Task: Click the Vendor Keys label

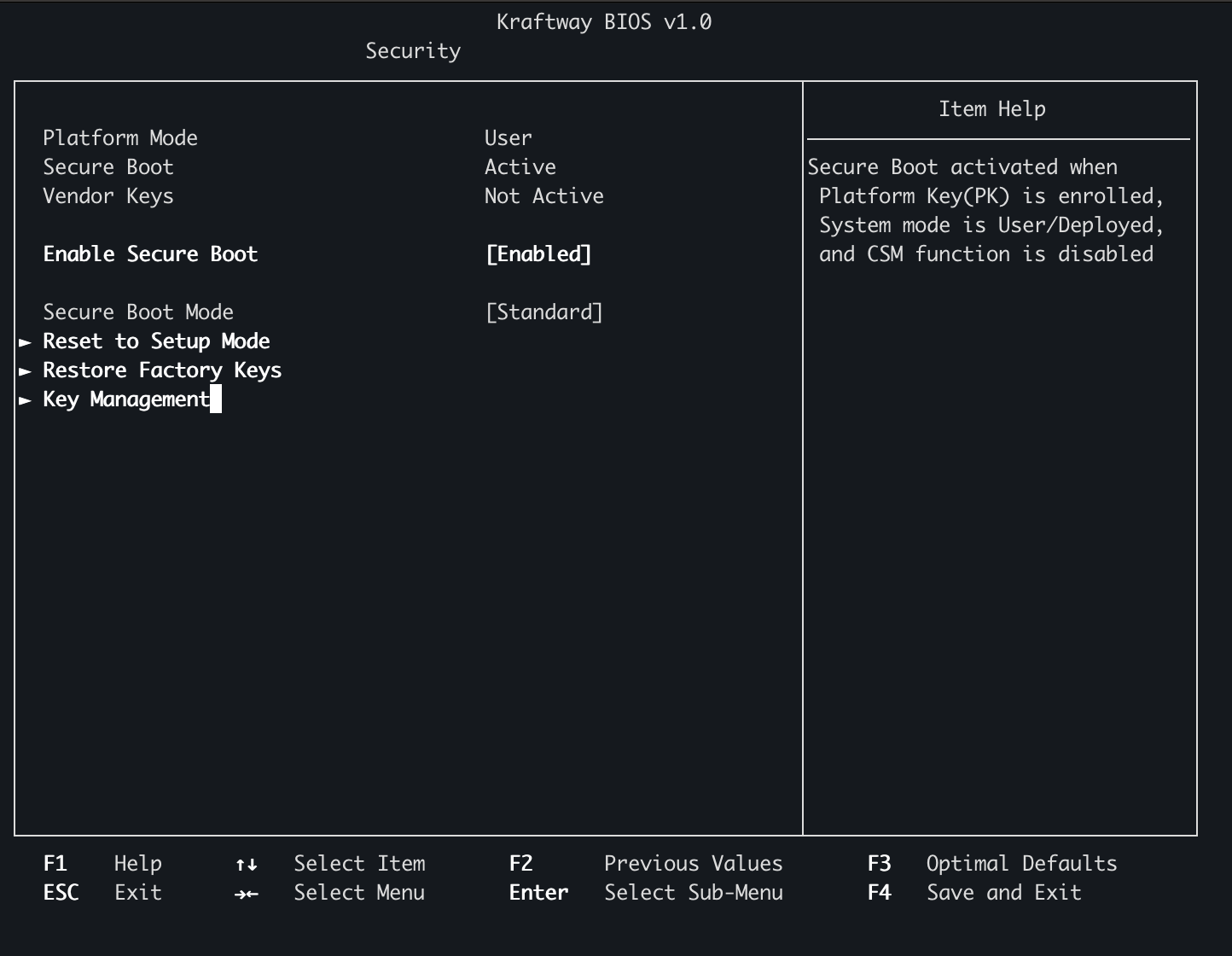Action: coord(108,196)
